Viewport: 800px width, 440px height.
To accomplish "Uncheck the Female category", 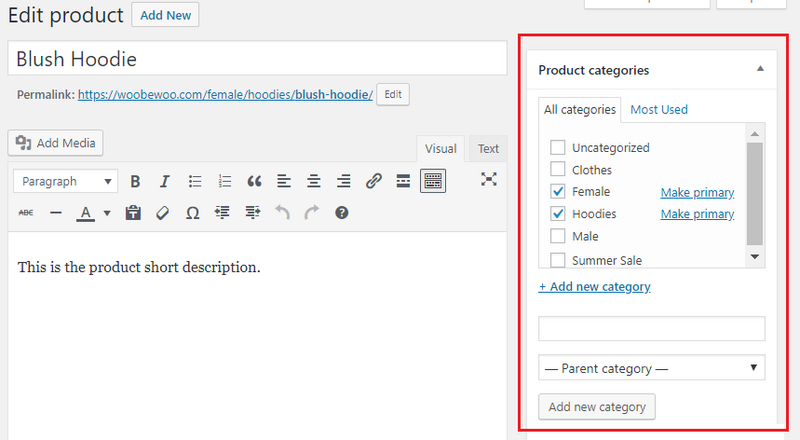I will [x=558, y=191].
